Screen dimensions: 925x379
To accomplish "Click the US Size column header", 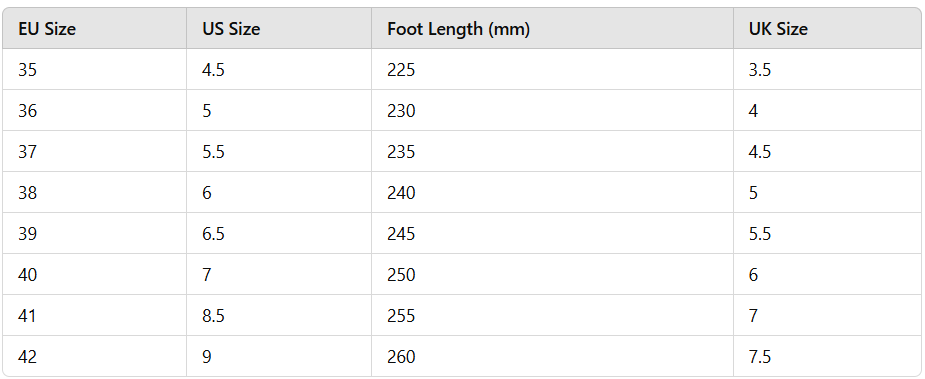I will 279,28.
